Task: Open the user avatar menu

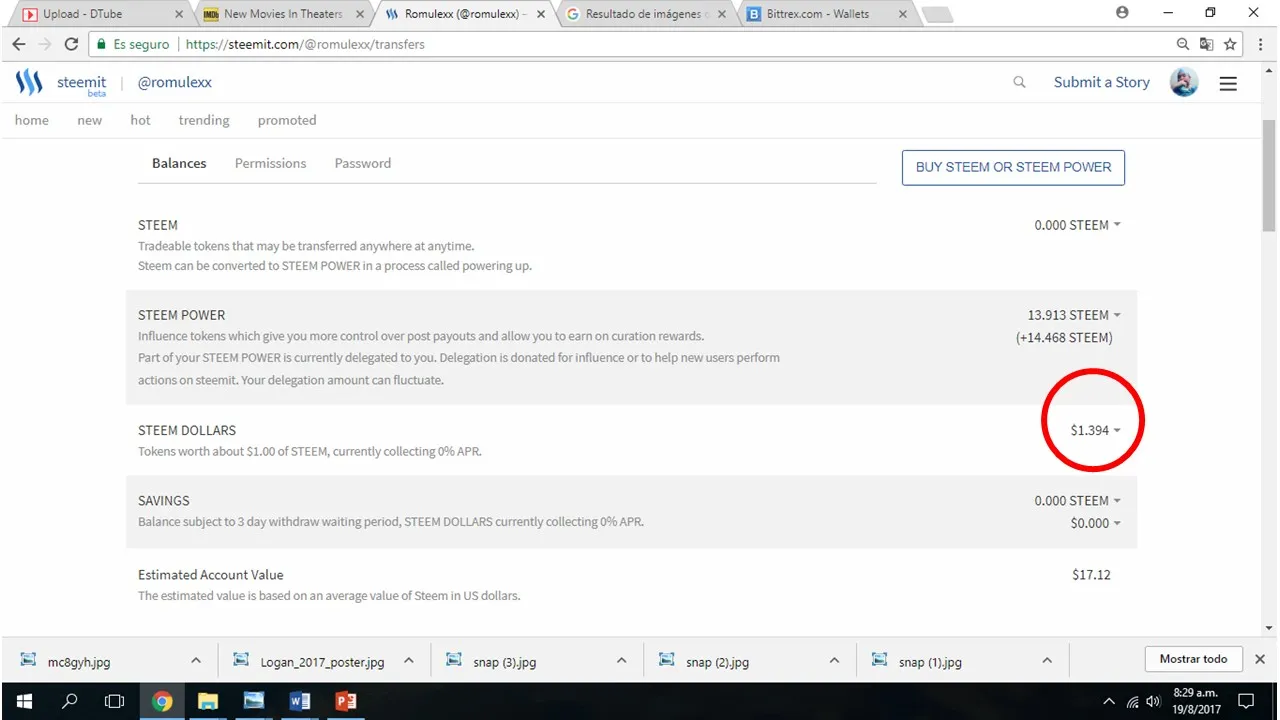Action: click(x=1184, y=82)
